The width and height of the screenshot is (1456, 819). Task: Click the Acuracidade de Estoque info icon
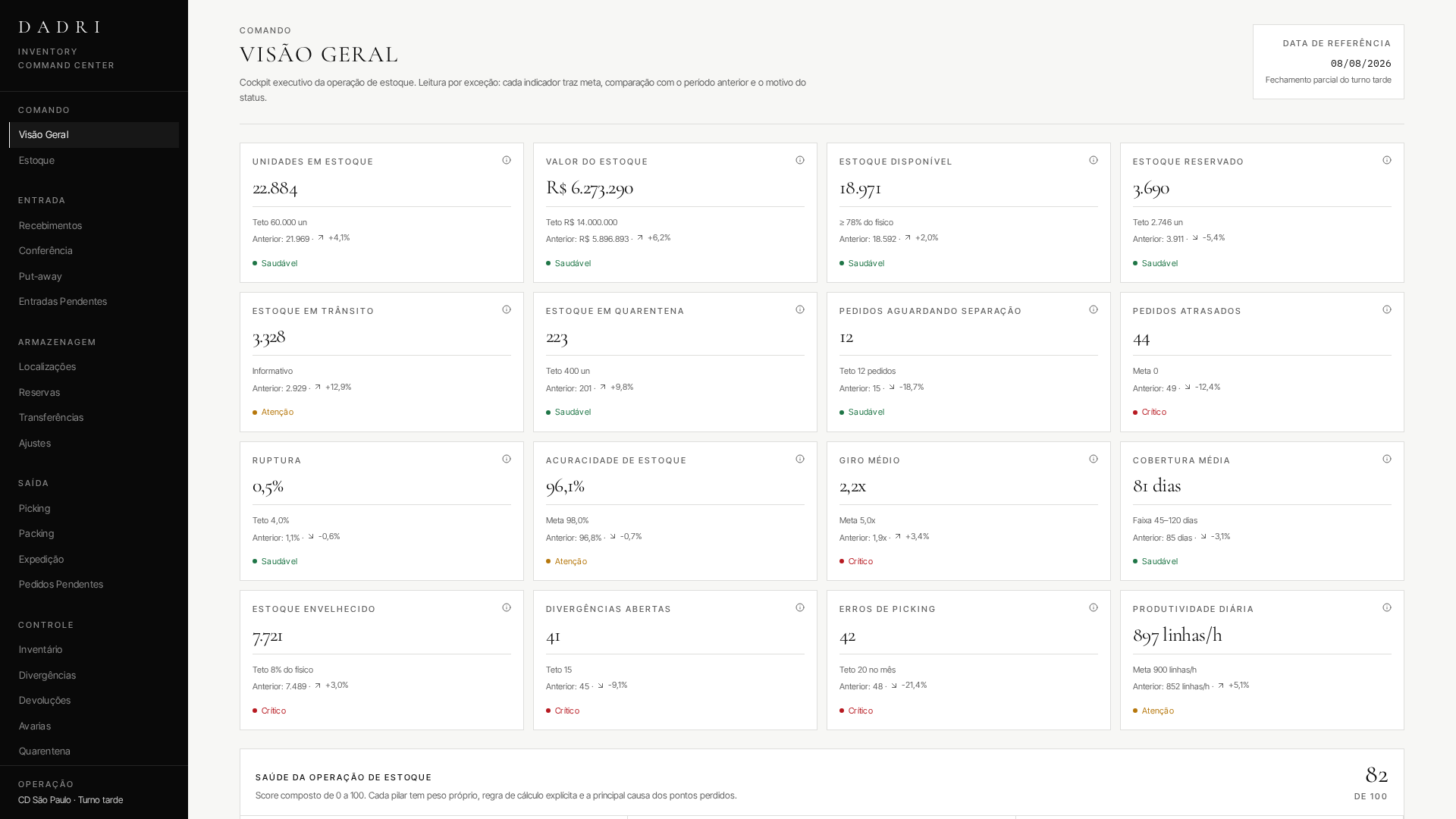(800, 459)
